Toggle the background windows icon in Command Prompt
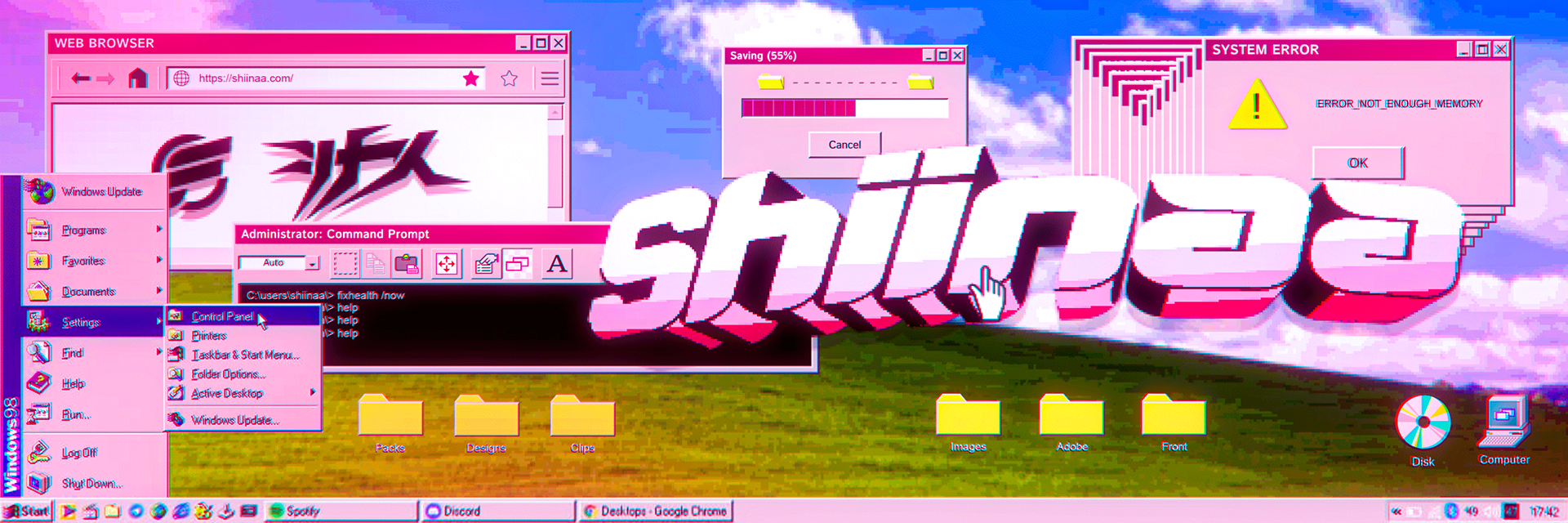Viewport: 1568px width, 523px height. [x=518, y=264]
